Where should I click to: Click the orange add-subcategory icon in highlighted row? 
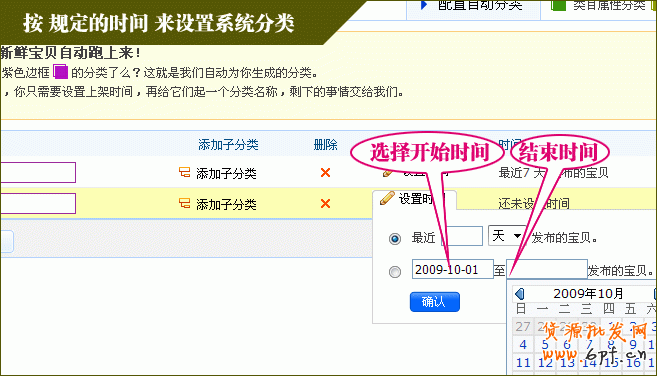pyautogui.click(x=184, y=203)
